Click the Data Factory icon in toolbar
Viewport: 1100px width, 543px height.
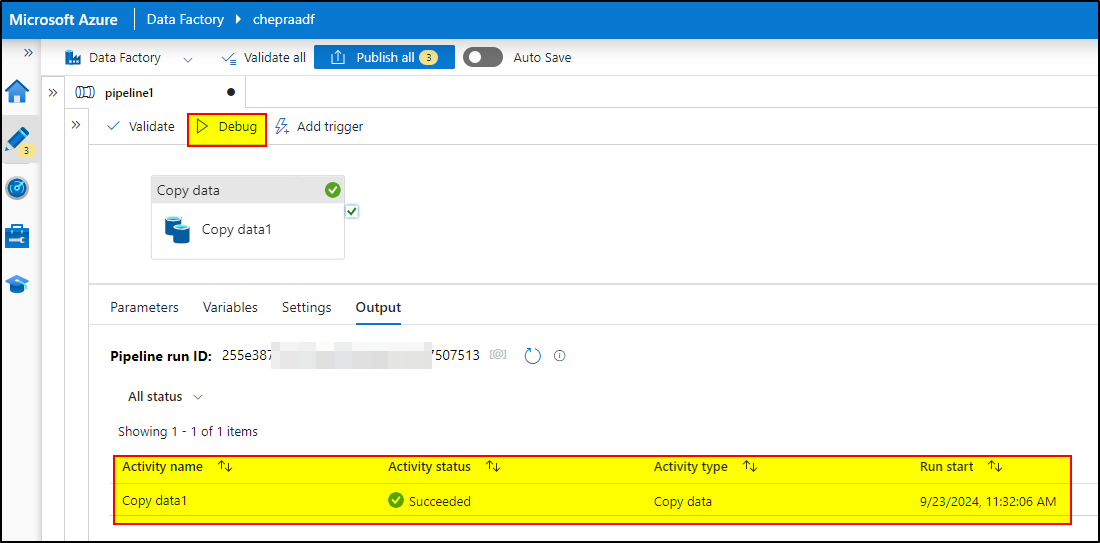(x=74, y=58)
